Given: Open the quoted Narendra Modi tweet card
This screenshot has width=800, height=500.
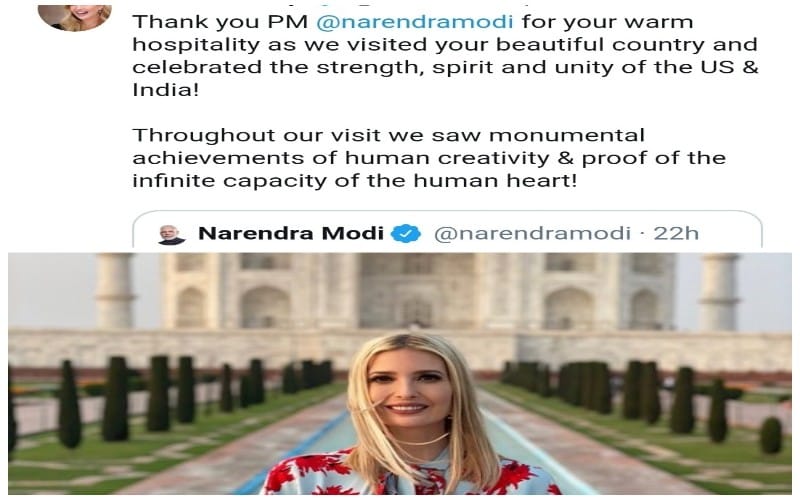Looking at the screenshot, I should 447,230.
